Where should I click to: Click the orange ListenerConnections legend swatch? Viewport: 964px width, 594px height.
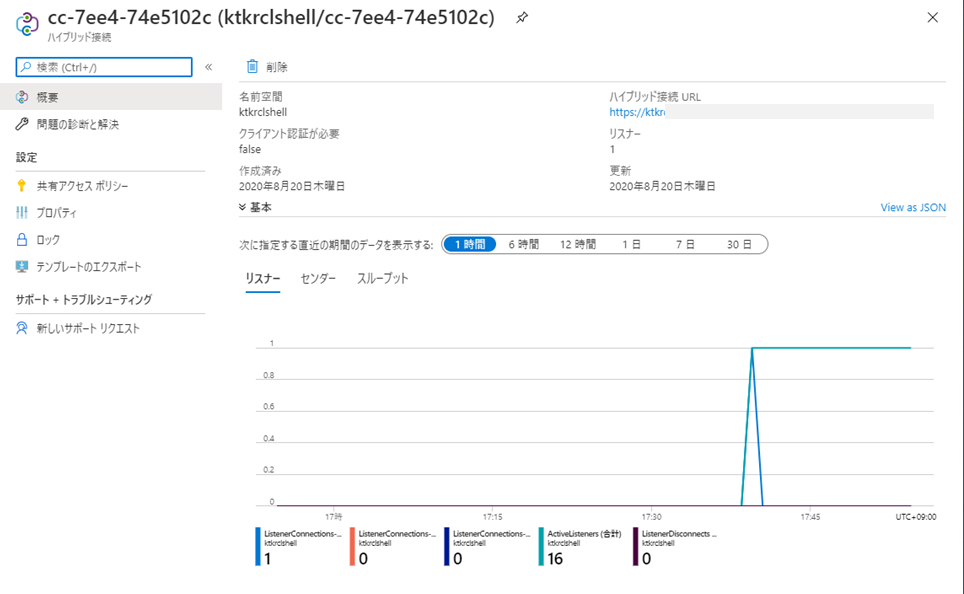352,547
